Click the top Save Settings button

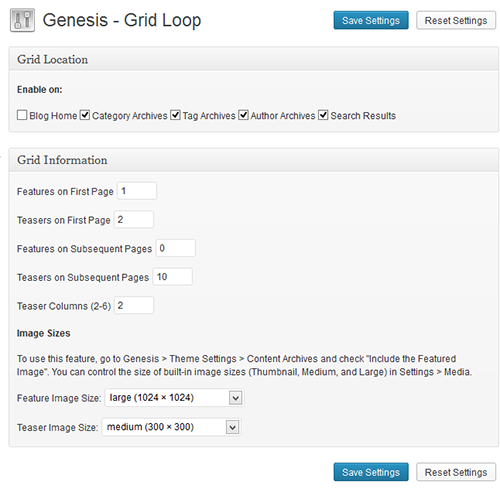tap(371, 20)
